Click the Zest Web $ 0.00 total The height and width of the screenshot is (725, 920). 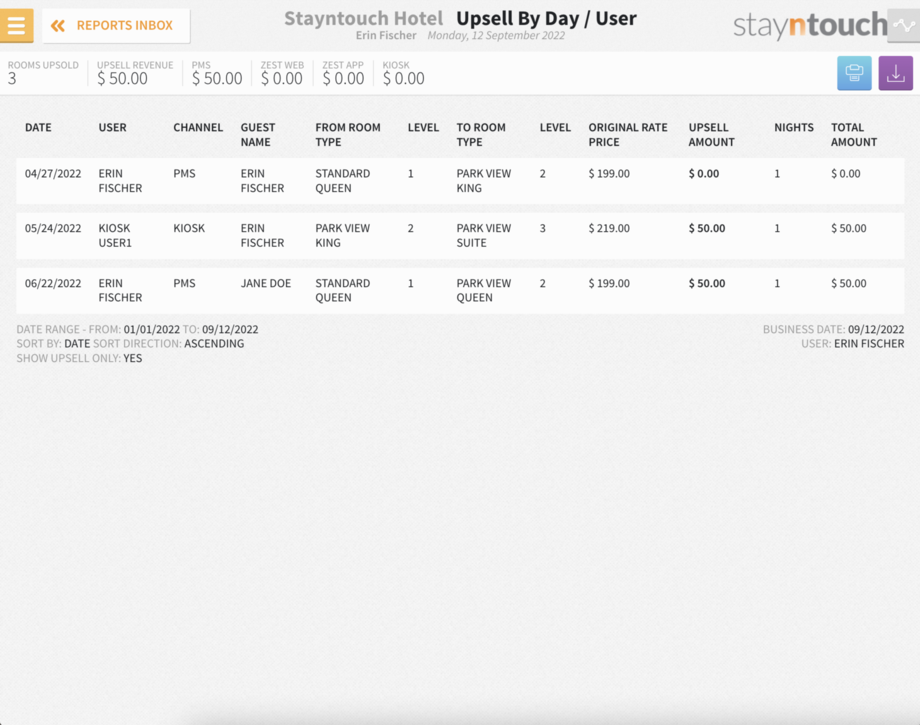tap(282, 79)
